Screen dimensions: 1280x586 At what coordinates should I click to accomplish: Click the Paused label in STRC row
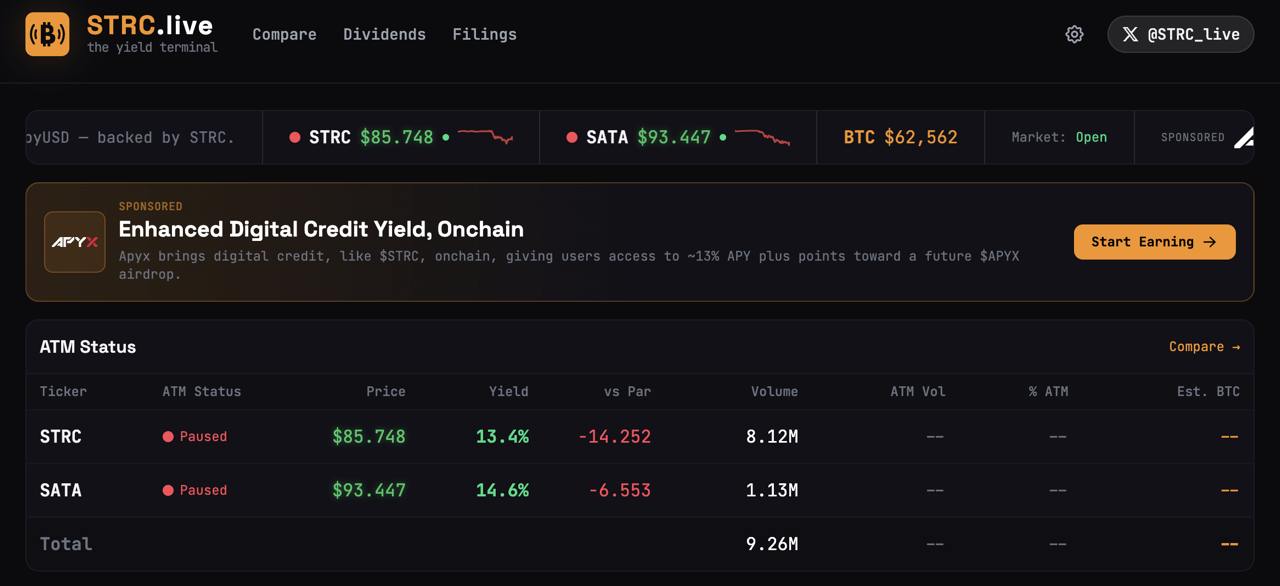(203, 436)
